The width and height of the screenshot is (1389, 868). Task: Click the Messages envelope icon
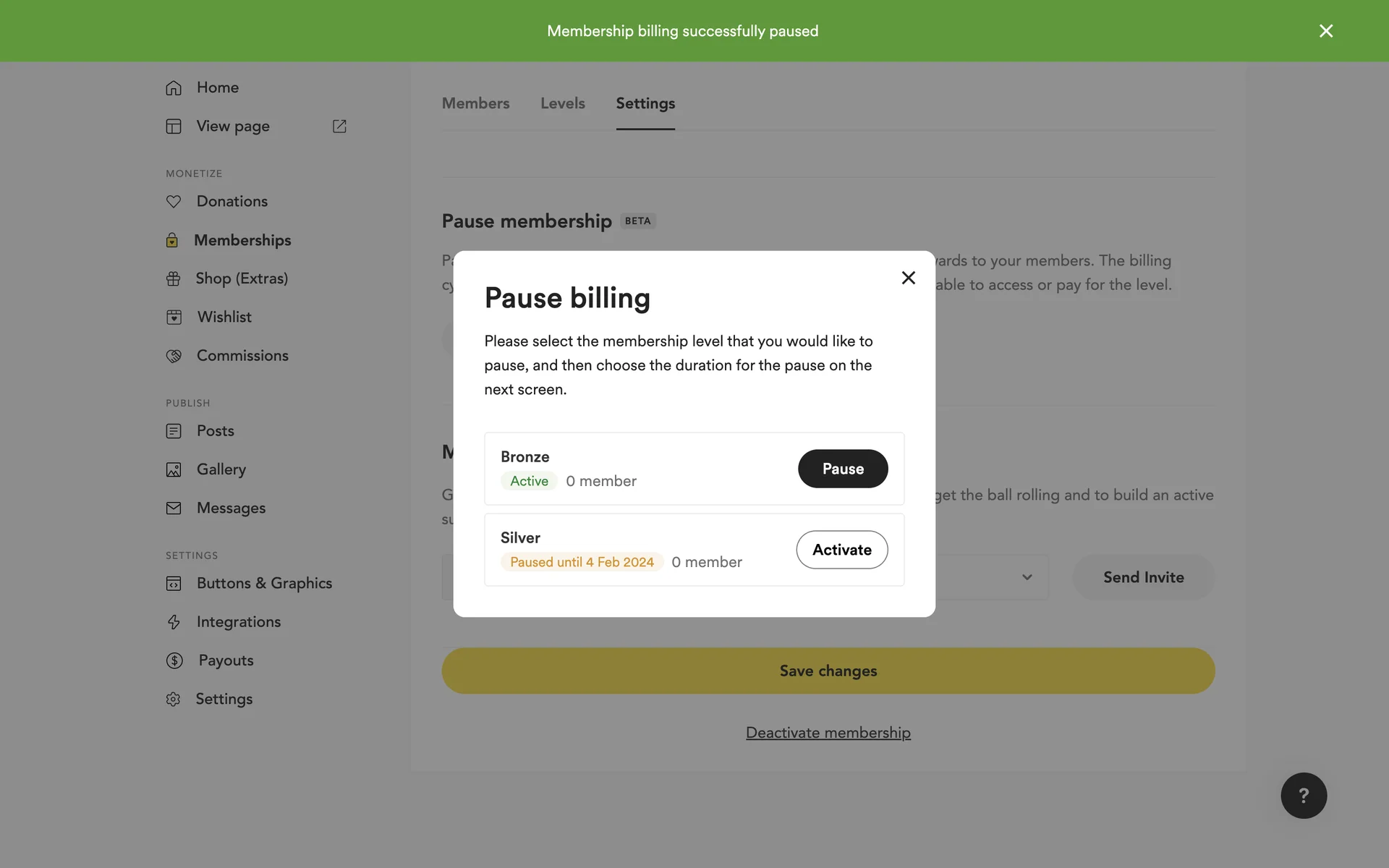[174, 509]
